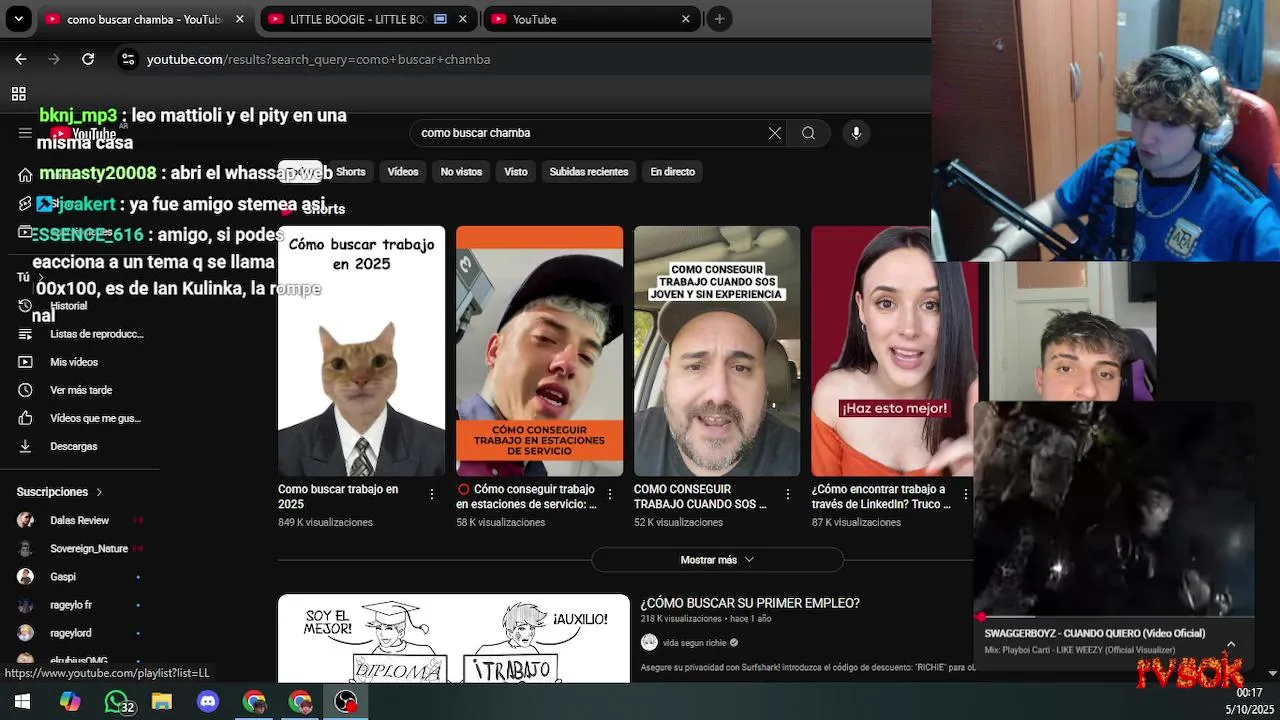Switch to 'como buscar chamba' browser tab
1280x720 pixels.
144,19
